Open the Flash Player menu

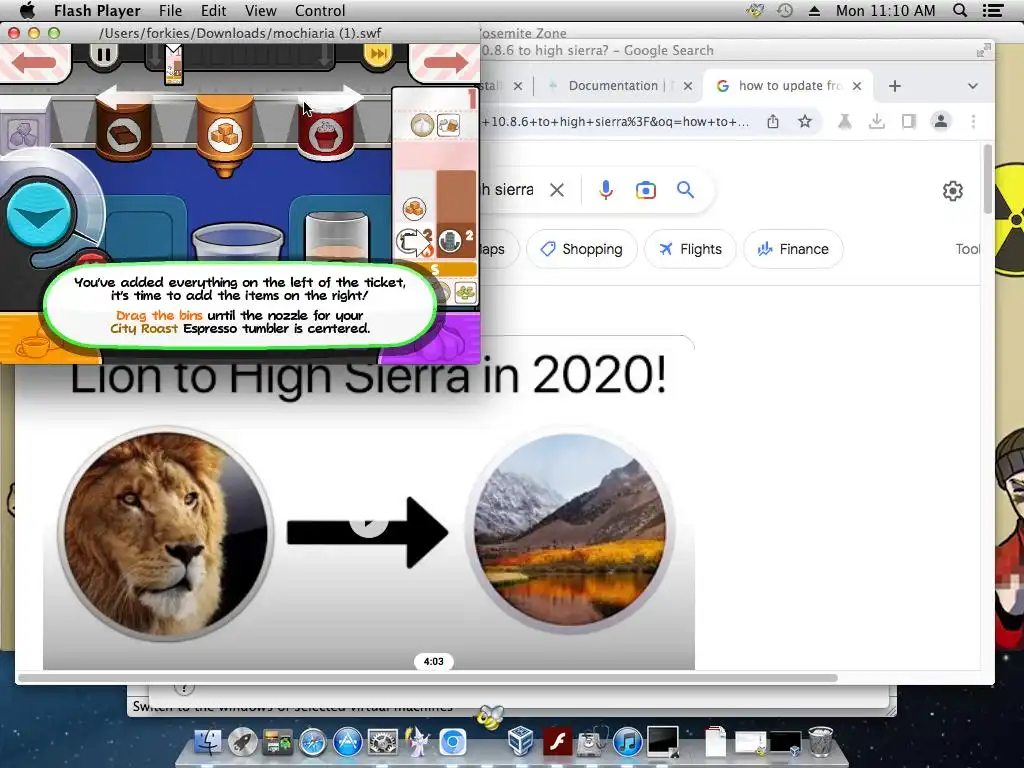tap(97, 10)
